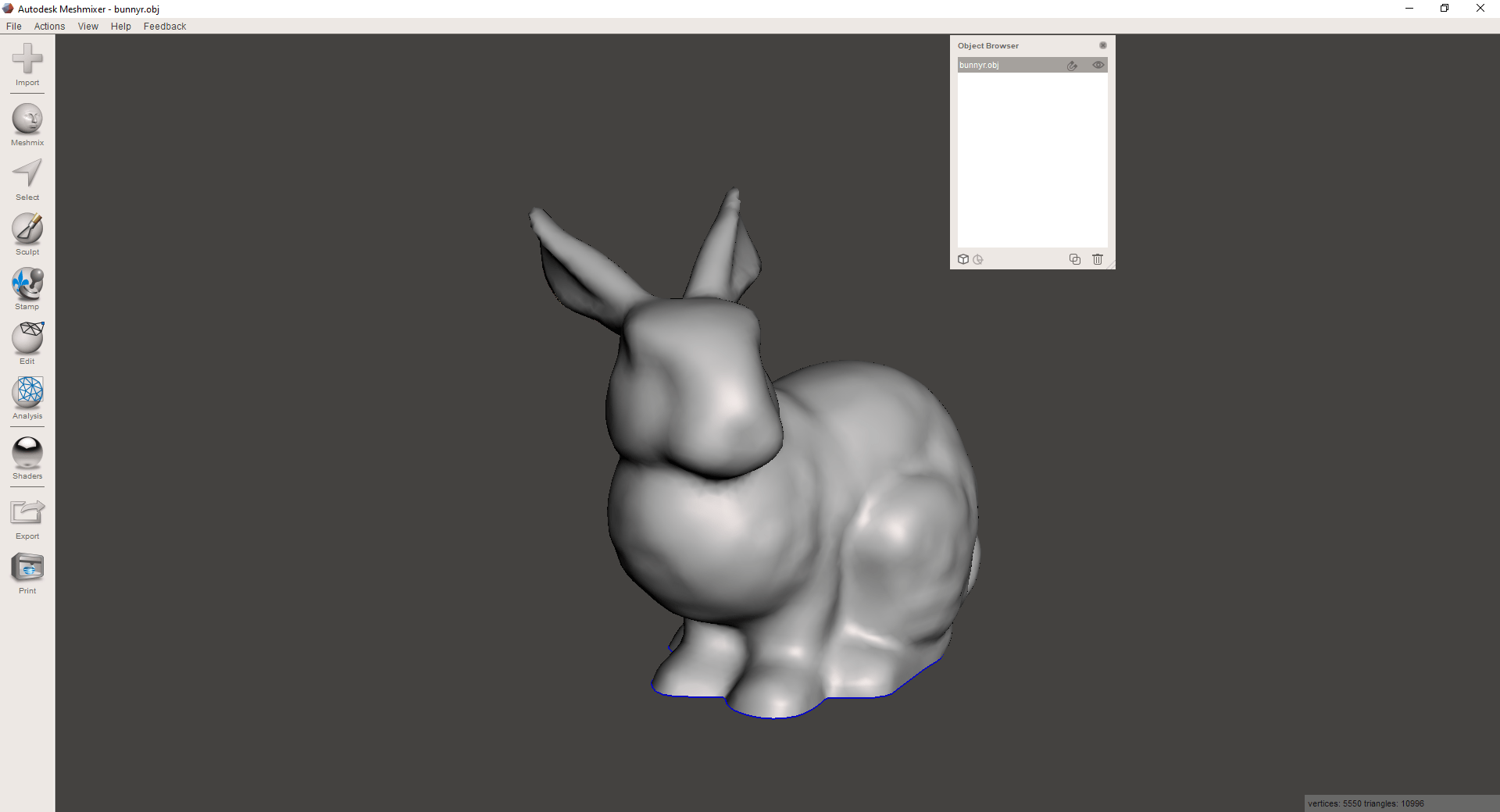Minimize the Meshmixer window
The height and width of the screenshot is (812, 1500).
[1409, 9]
